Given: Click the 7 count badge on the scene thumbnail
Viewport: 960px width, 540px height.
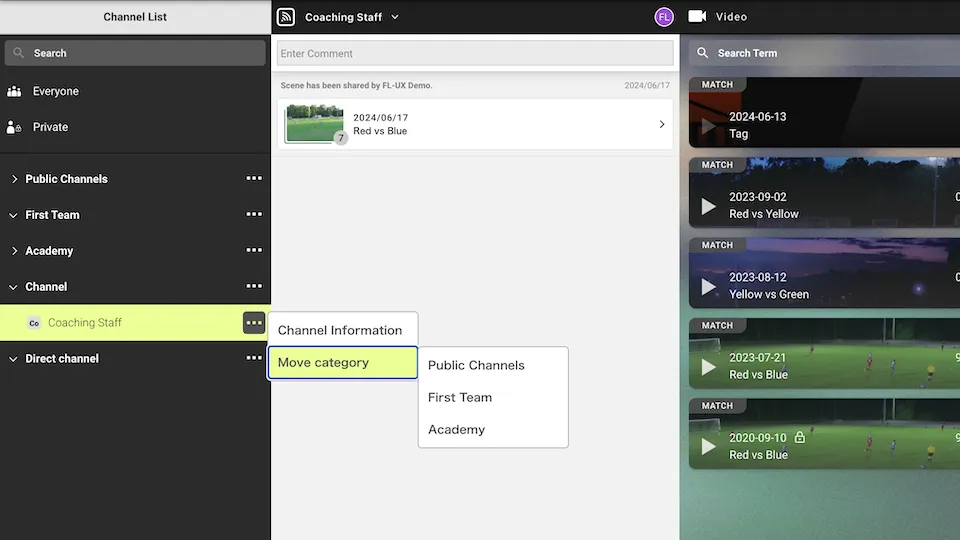Looking at the screenshot, I should click(341, 138).
